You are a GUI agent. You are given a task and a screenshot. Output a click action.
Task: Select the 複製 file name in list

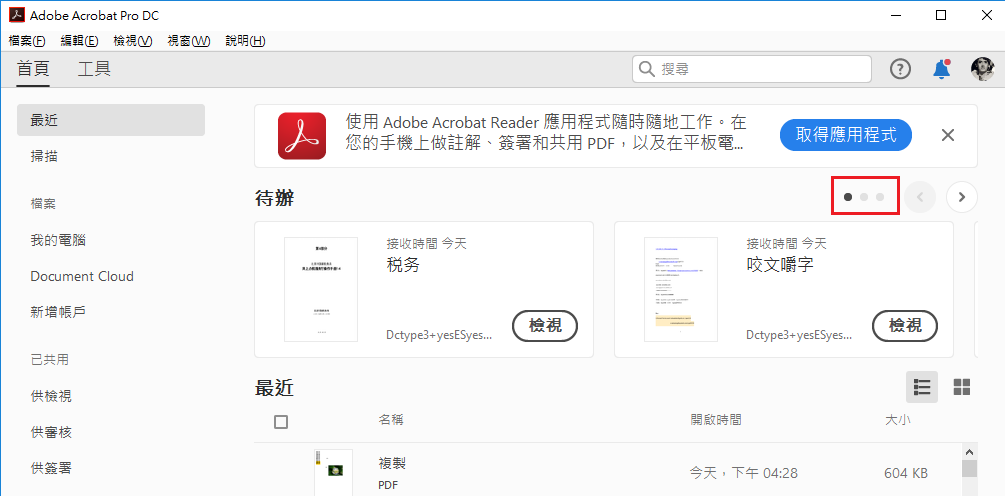point(392,463)
